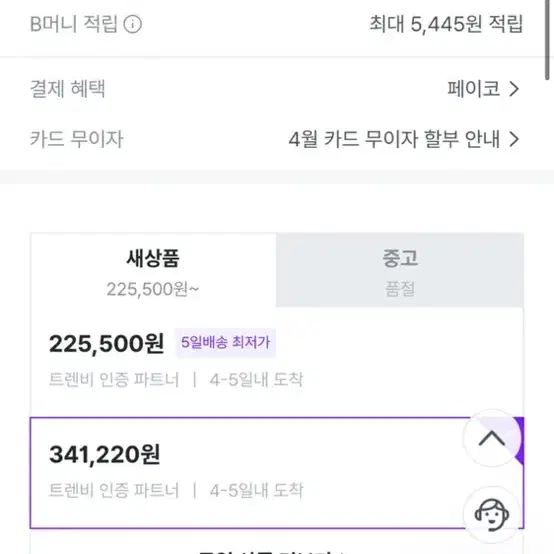The height and width of the screenshot is (554, 554).
Task: Tap 트렌비 인증 파트너 under 341,220원
Action: [114, 490]
